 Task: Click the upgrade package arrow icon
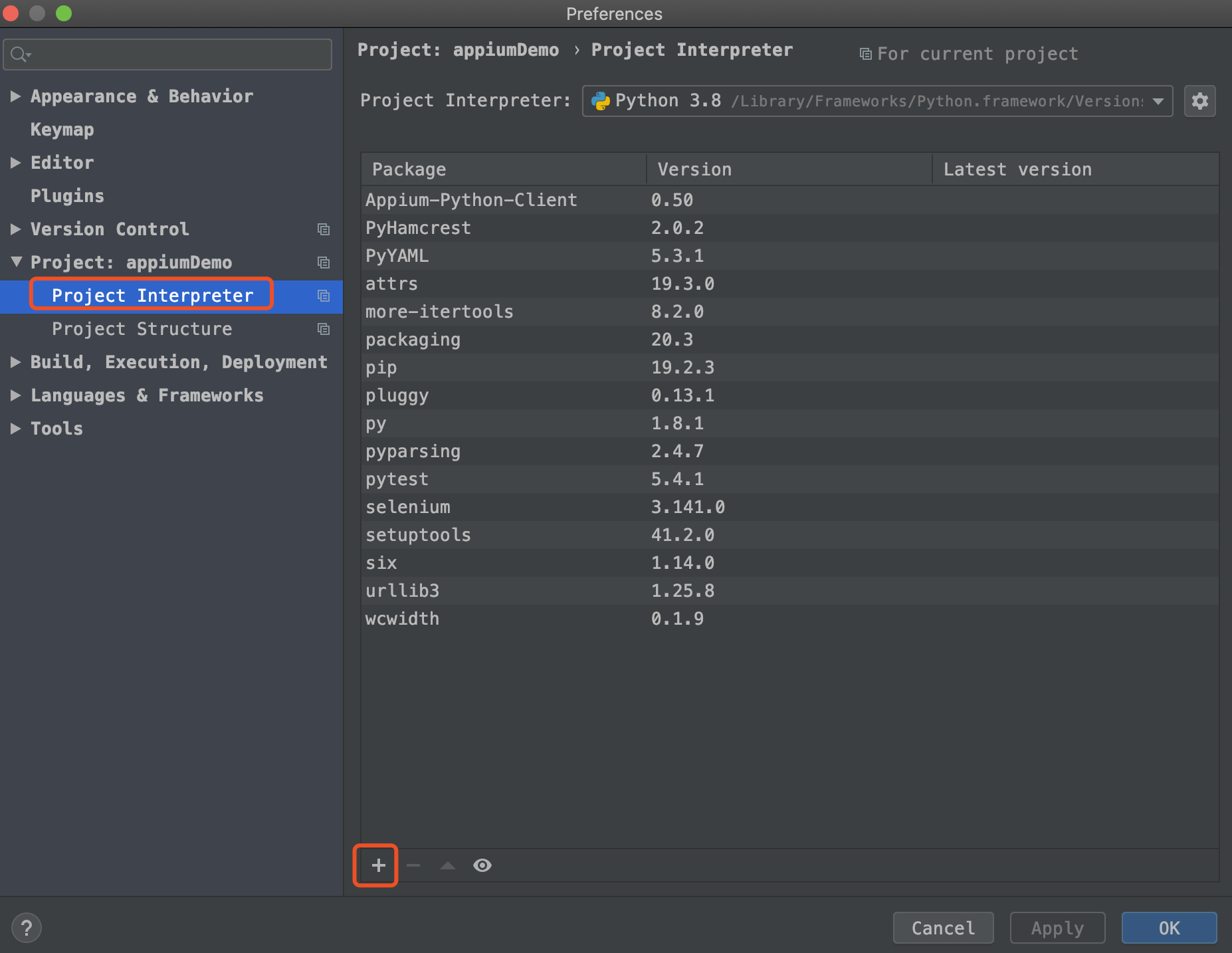coord(448,865)
